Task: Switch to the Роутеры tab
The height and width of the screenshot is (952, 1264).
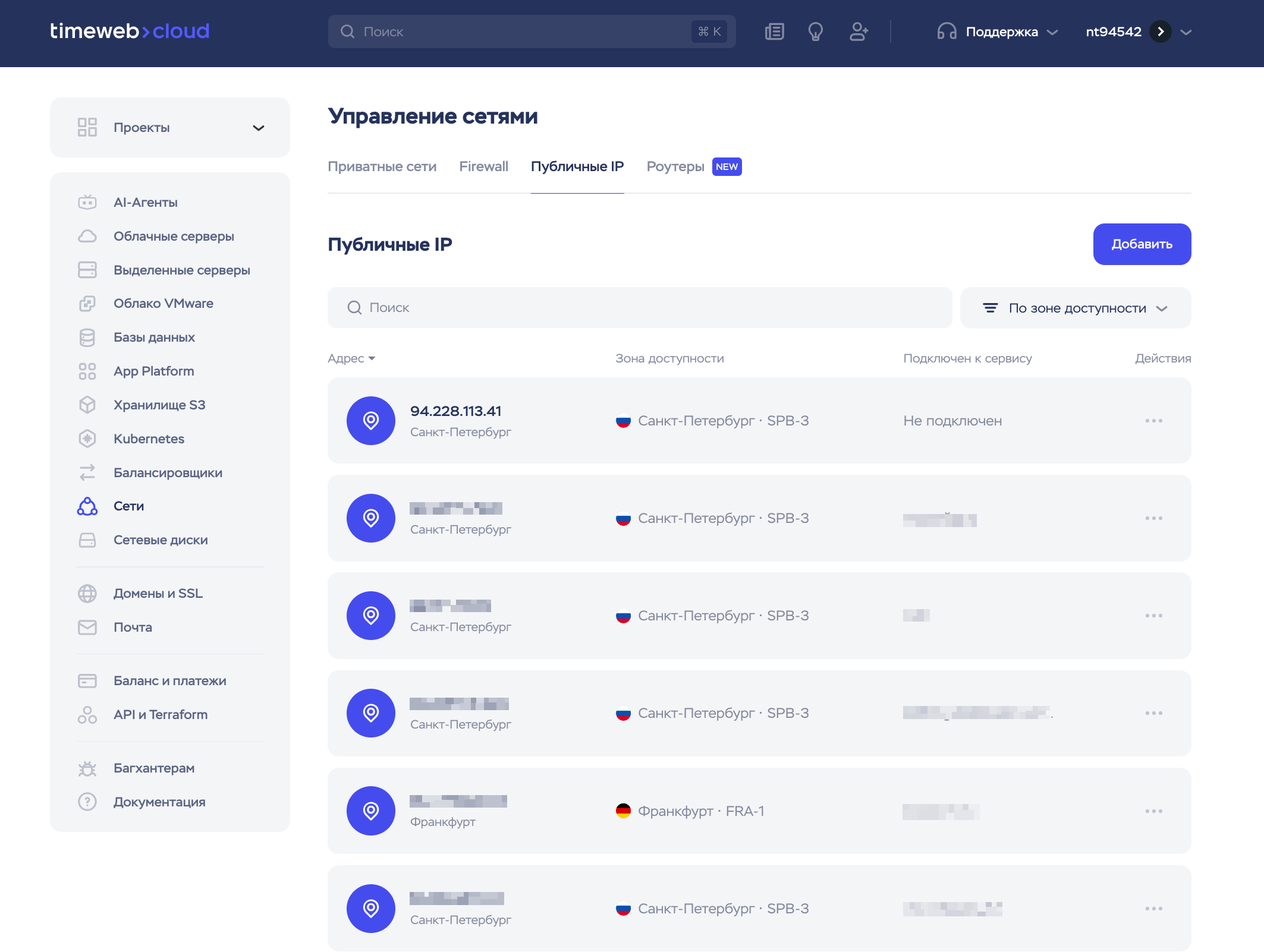Action: point(675,167)
